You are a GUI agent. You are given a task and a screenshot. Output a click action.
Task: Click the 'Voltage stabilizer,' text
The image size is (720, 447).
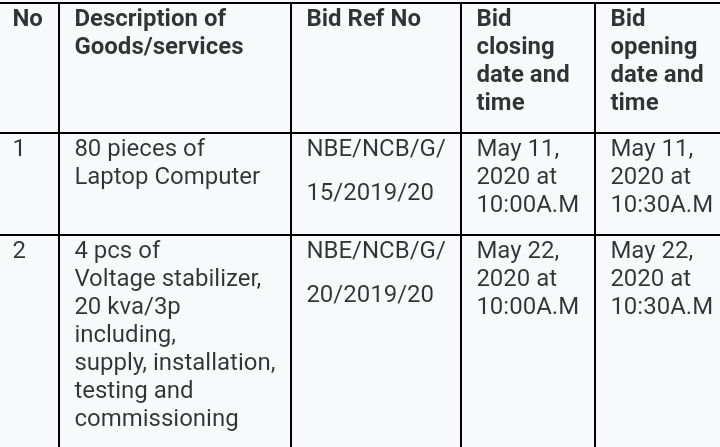[168, 278]
